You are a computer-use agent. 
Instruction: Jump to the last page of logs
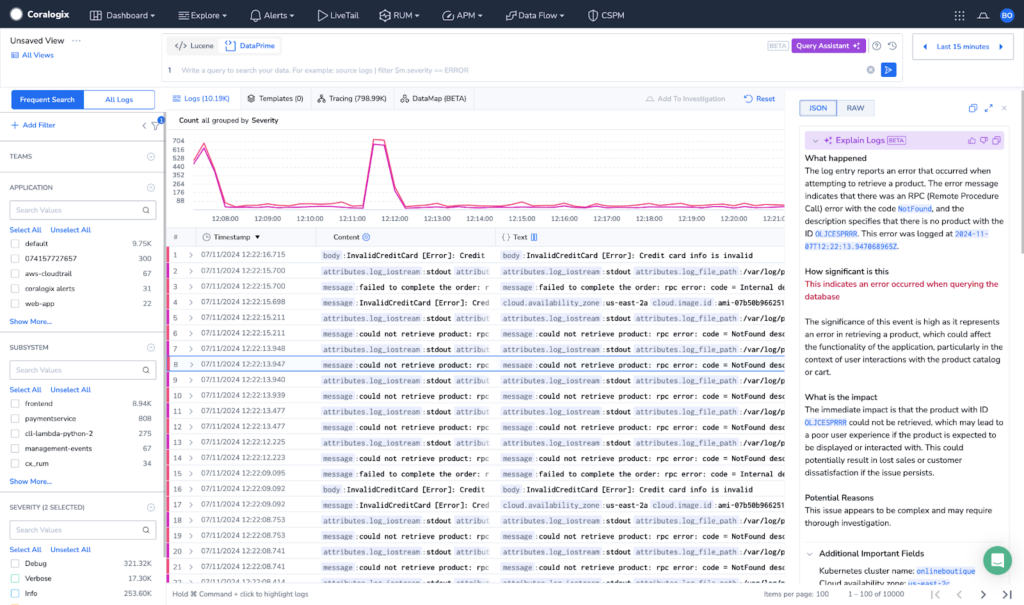pyautogui.click(x=1006, y=595)
